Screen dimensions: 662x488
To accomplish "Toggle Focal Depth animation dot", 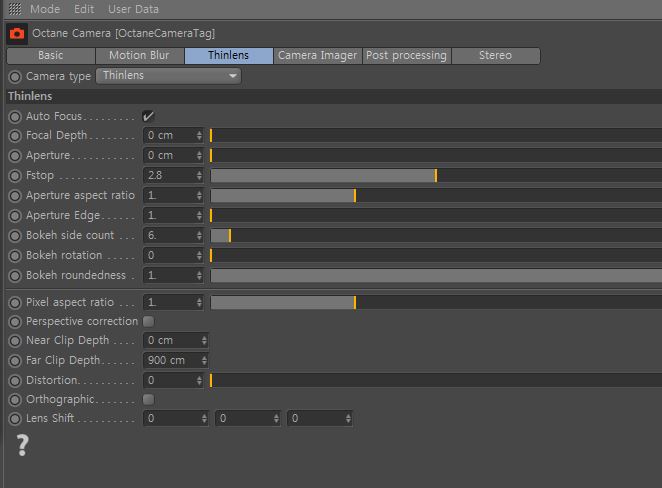I will point(15,136).
